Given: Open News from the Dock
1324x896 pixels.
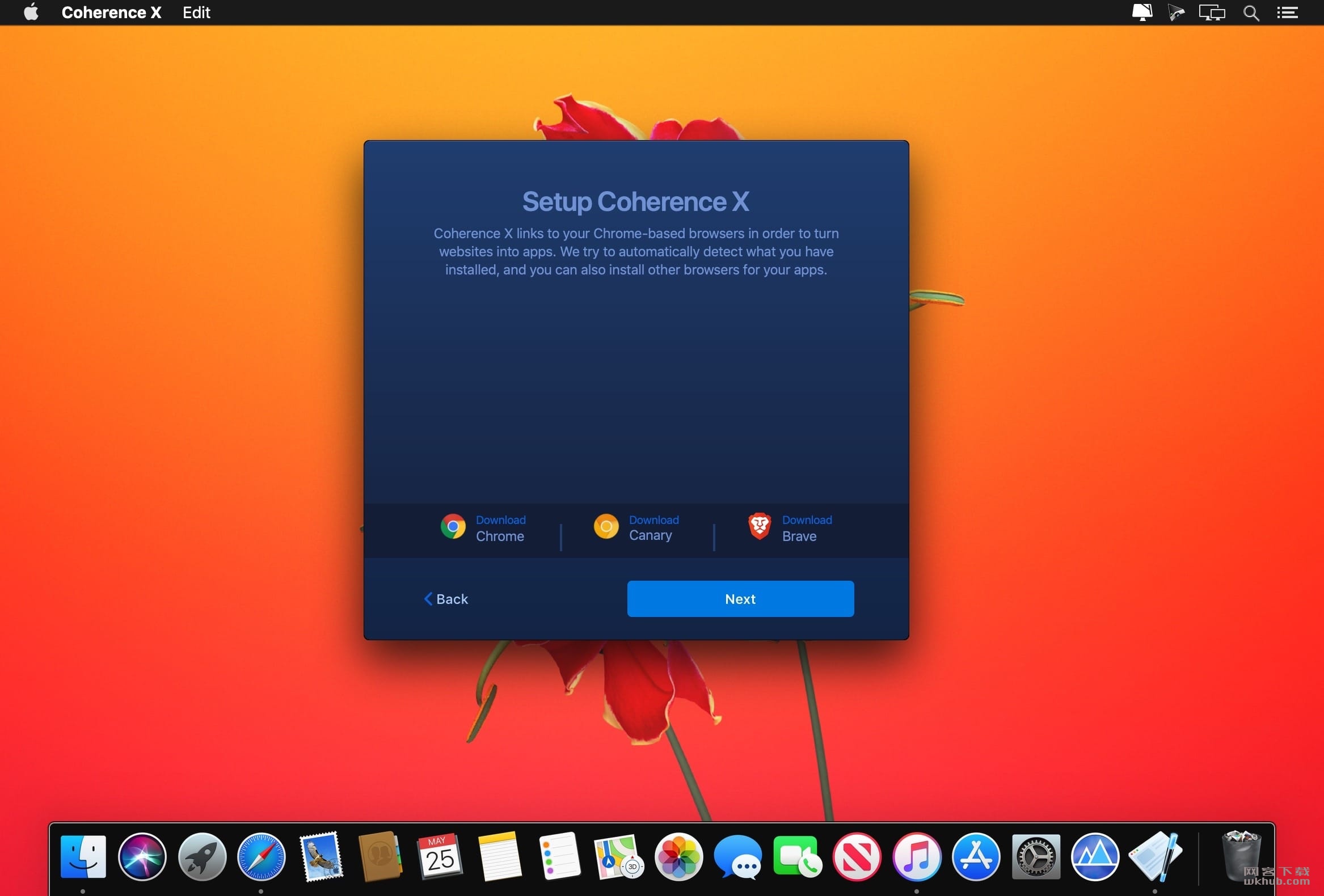Looking at the screenshot, I should pos(857,856).
